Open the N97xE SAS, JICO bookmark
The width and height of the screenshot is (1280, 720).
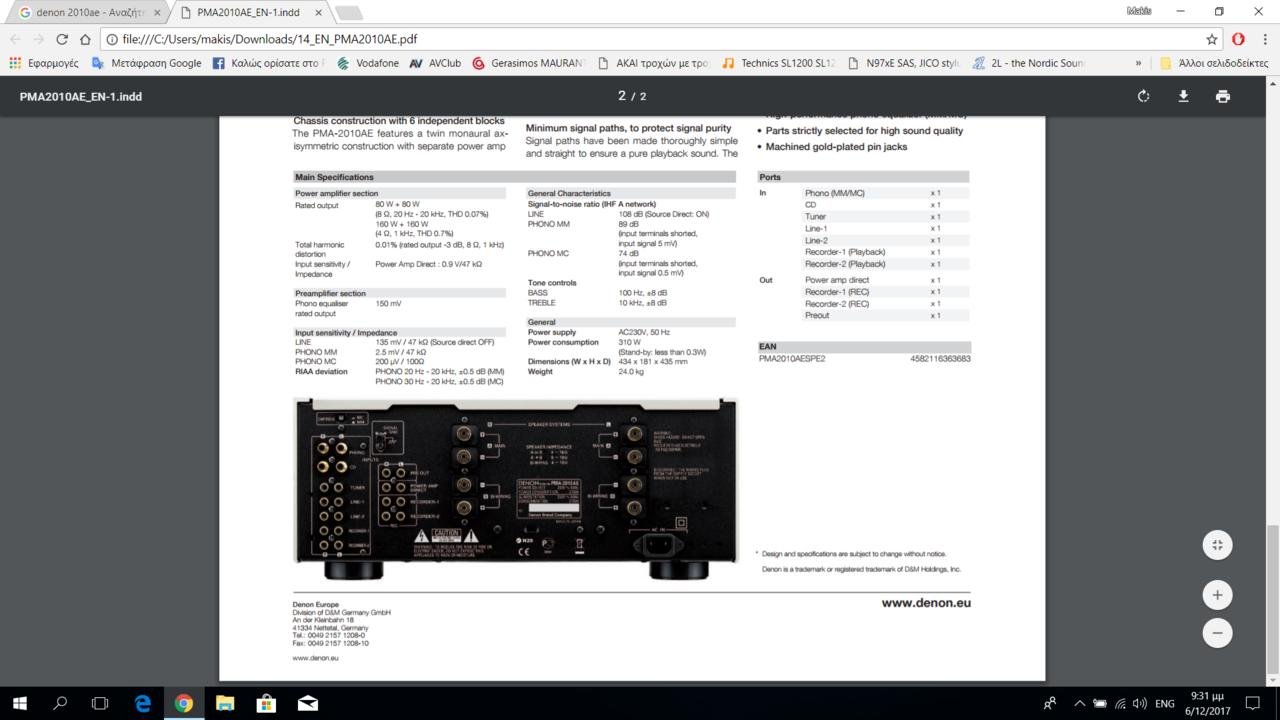[x=903, y=63]
